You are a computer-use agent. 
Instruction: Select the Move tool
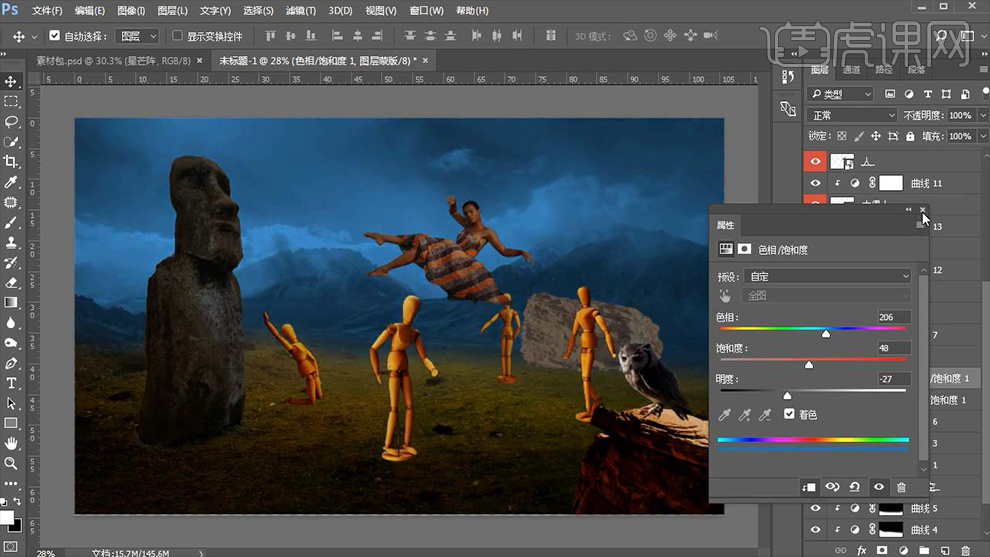pyautogui.click(x=11, y=81)
